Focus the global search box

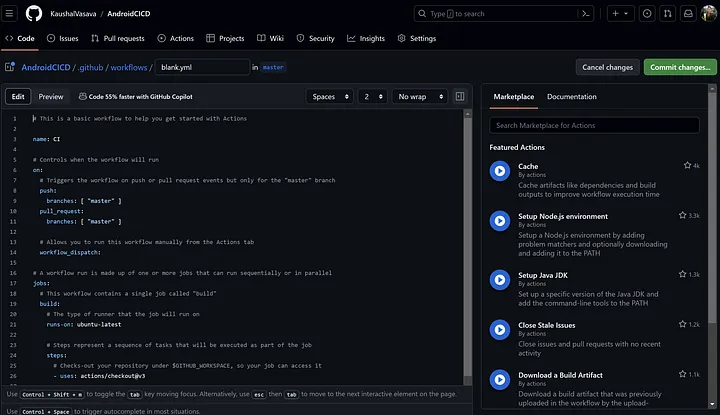click(504, 14)
